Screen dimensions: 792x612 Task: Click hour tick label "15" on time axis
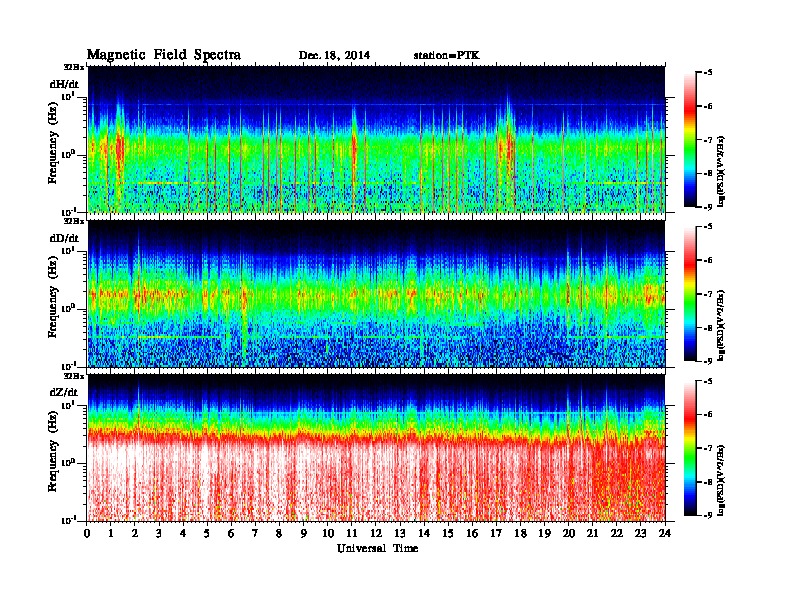[x=449, y=533]
